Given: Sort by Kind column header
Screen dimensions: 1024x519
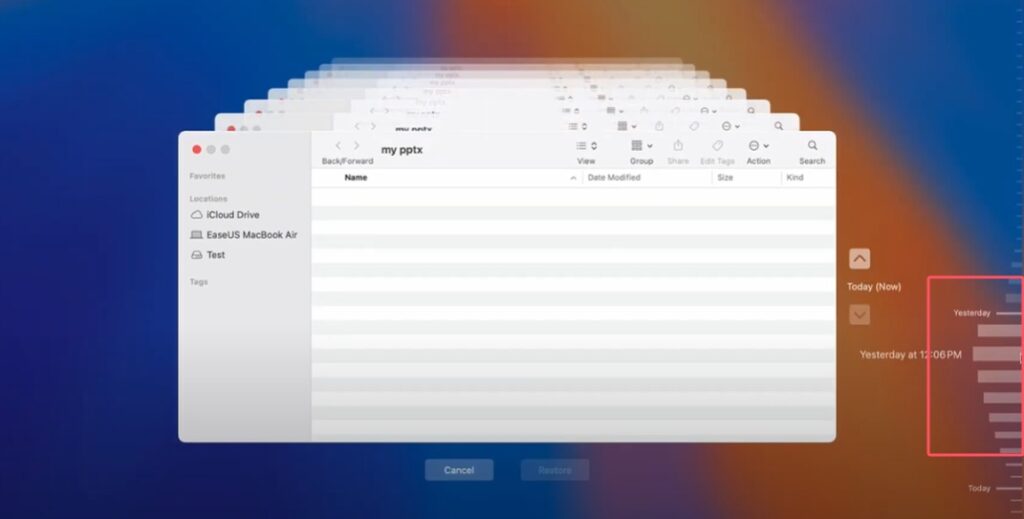Looking at the screenshot, I should [795, 178].
